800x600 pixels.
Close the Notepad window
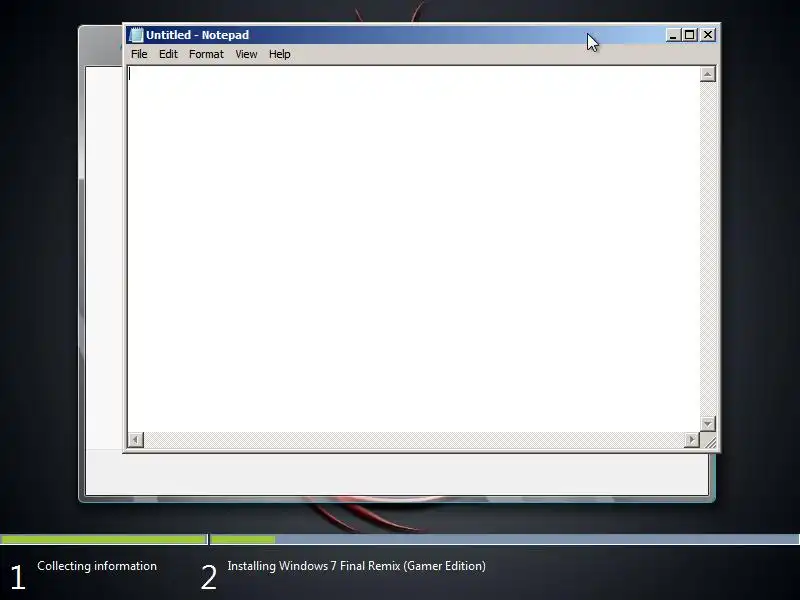tap(708, 35)
